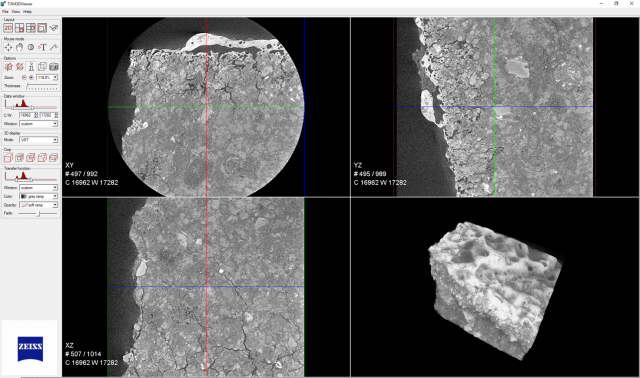Choose the text annotation mouse tool
This screenshot has height=378, width=640.
click(x=42, y=47)
